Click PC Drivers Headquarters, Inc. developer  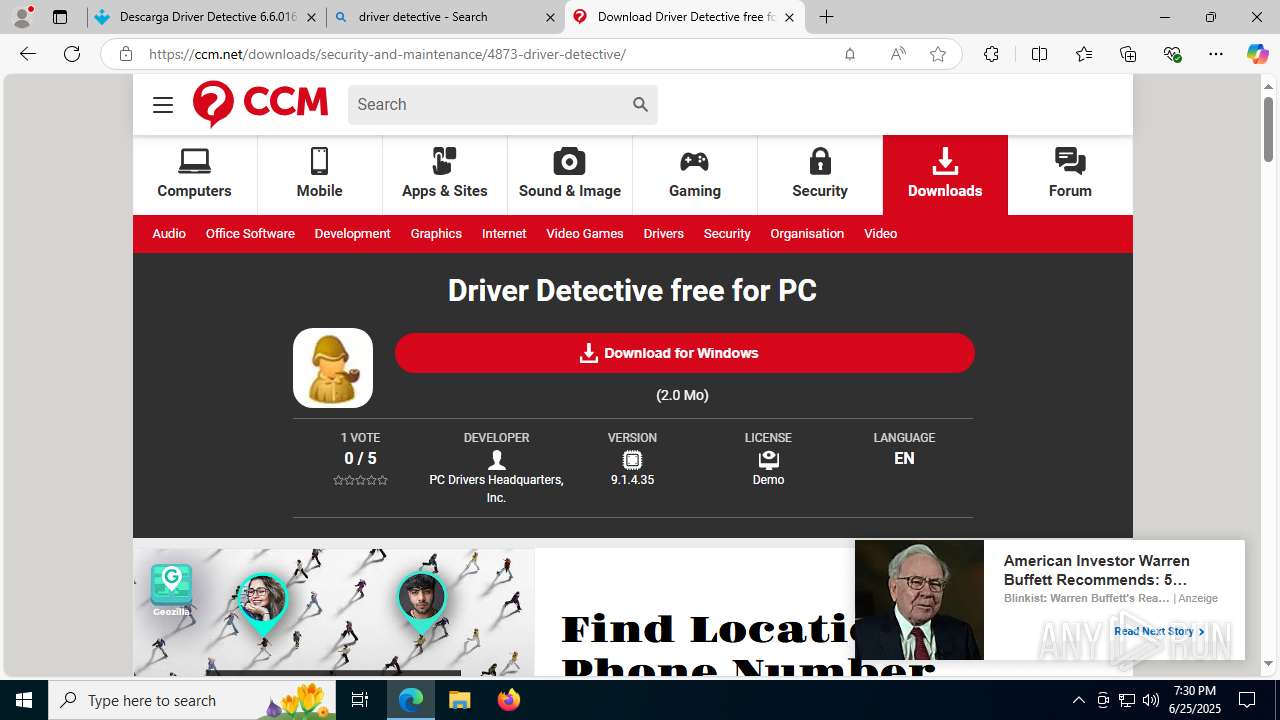496,488
